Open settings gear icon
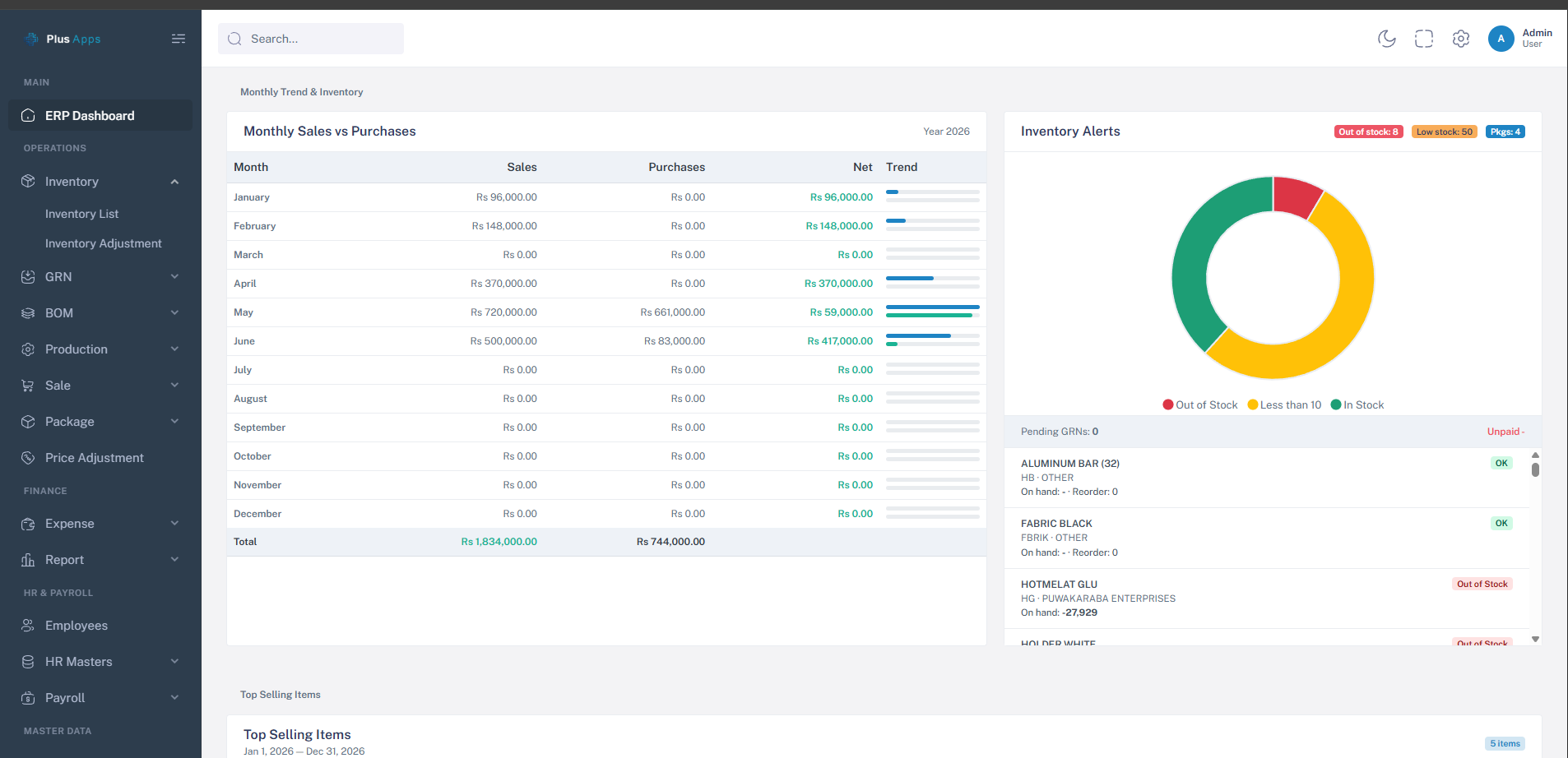1568x758 pixels. pyautogui.click(x=1461, y=39)
